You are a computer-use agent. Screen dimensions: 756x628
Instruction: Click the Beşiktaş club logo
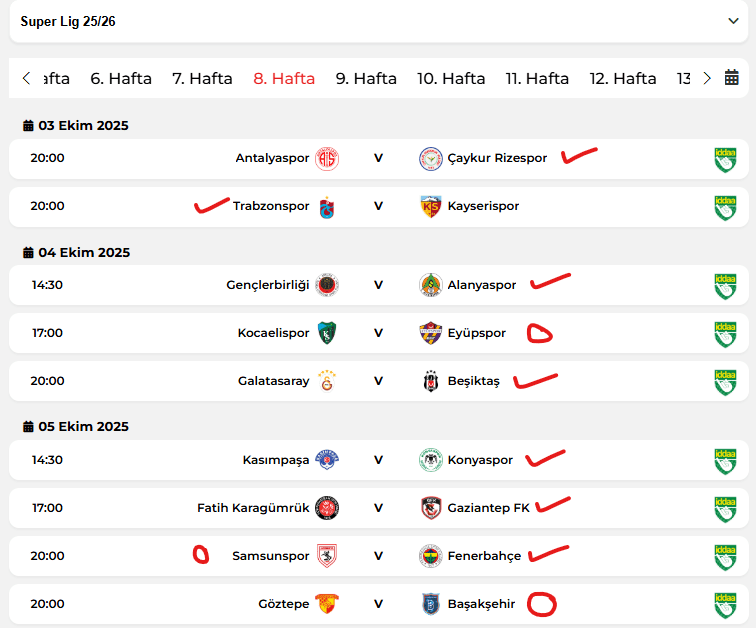click(431, 381)
